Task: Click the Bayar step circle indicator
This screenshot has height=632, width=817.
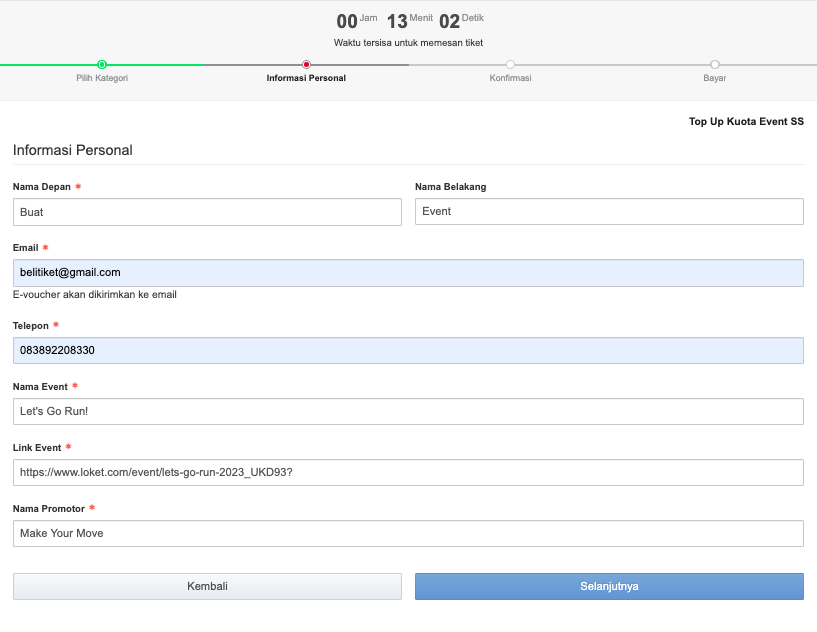Action: [714, 65]
